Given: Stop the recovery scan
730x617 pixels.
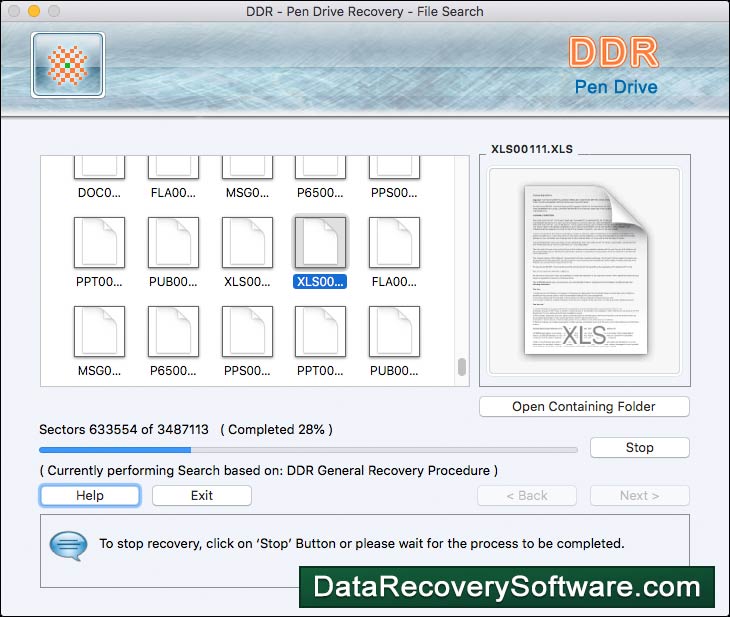Looking at the screenshot, I should click(639, 447).
